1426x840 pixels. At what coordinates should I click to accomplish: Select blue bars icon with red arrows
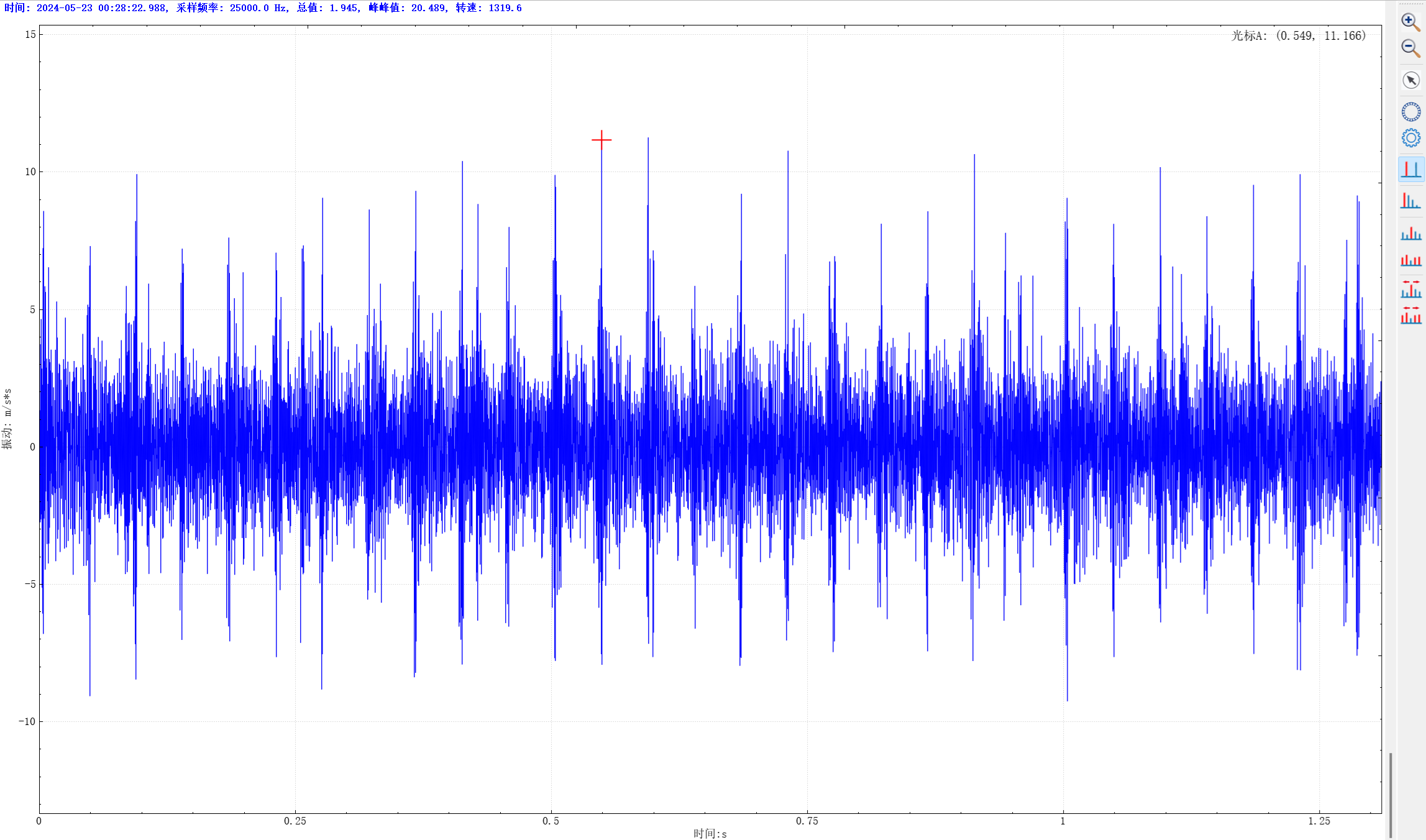1410,289
